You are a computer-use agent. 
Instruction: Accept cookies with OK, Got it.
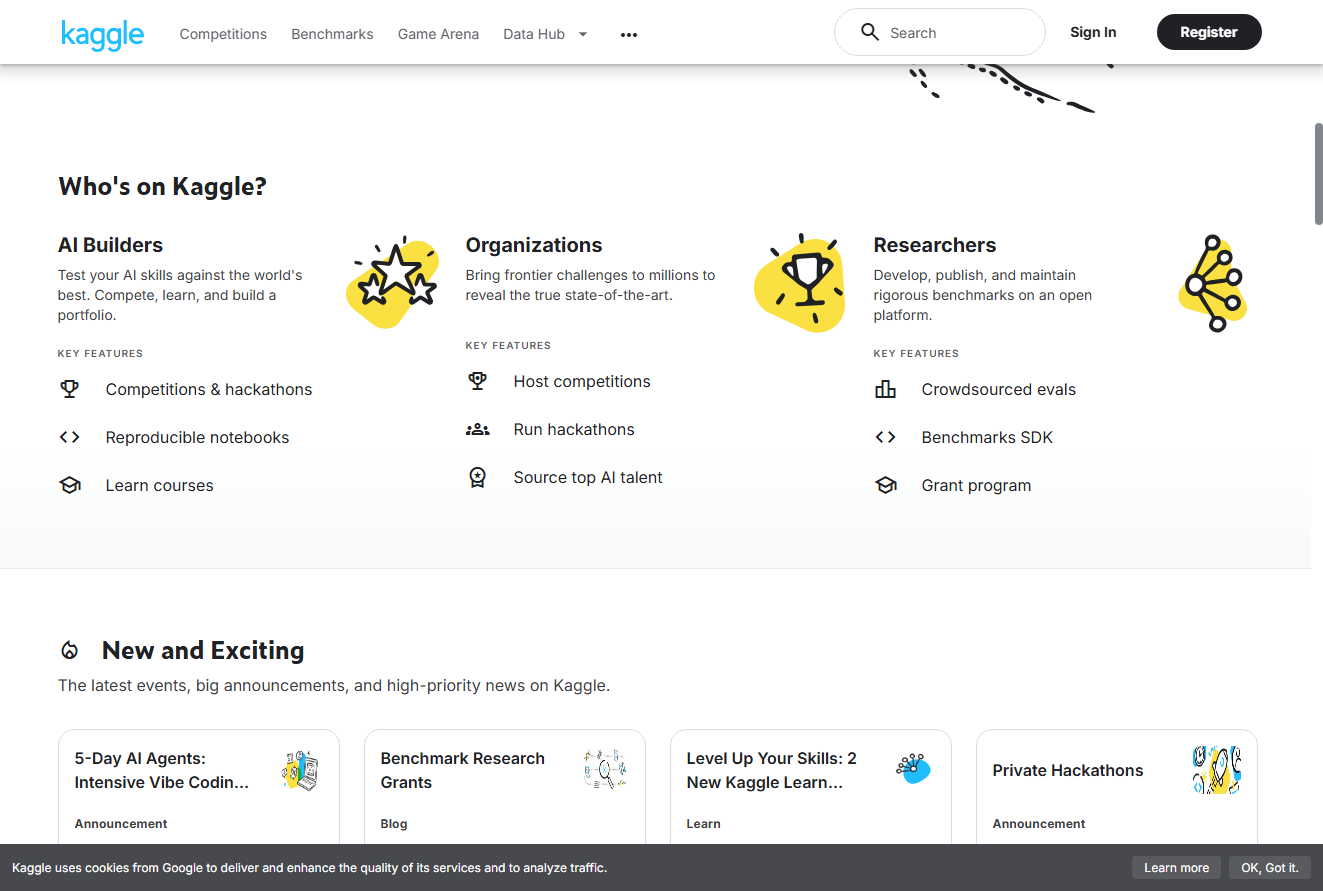click(1269, 867)
